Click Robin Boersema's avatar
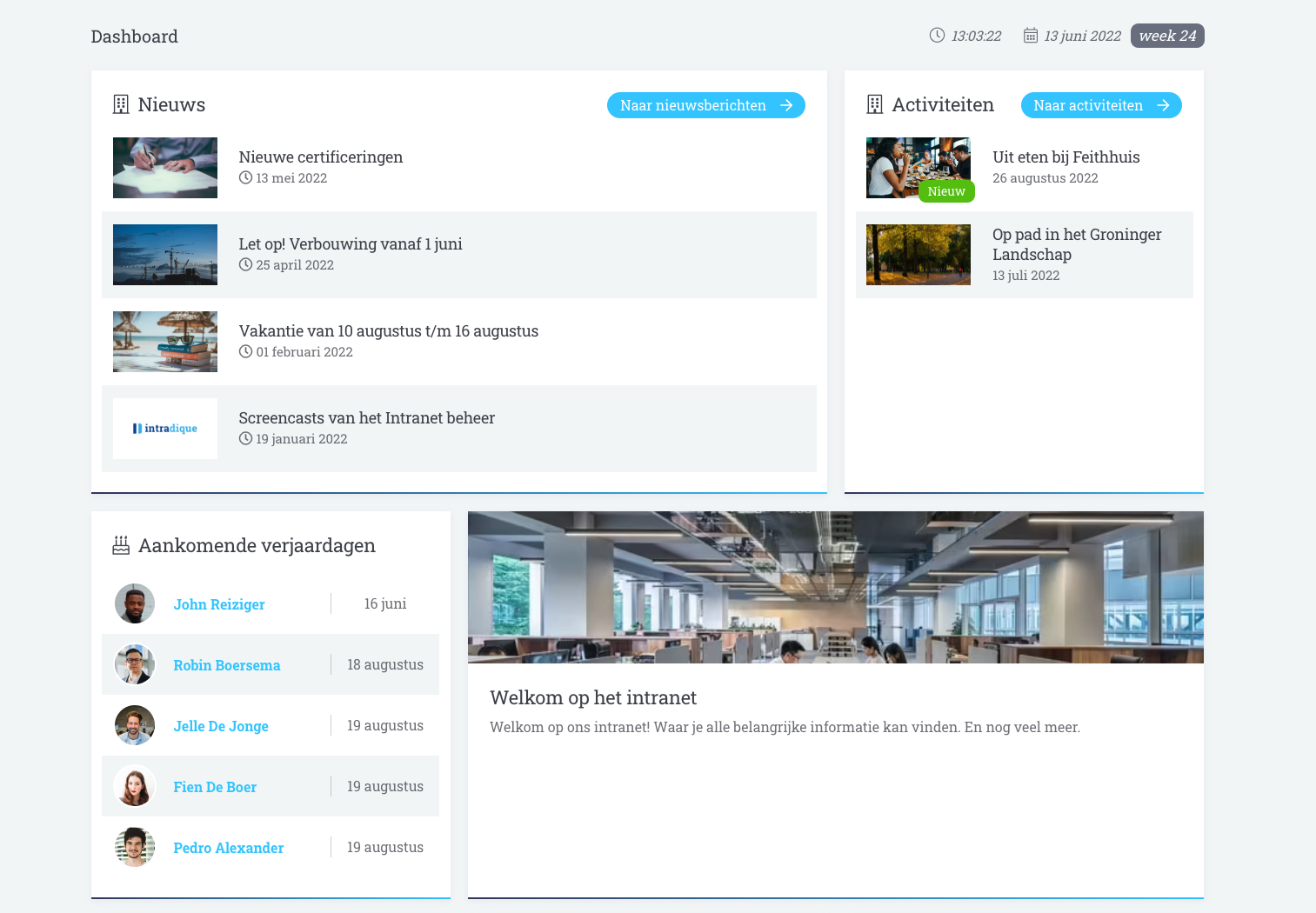 tap(135, 664)
